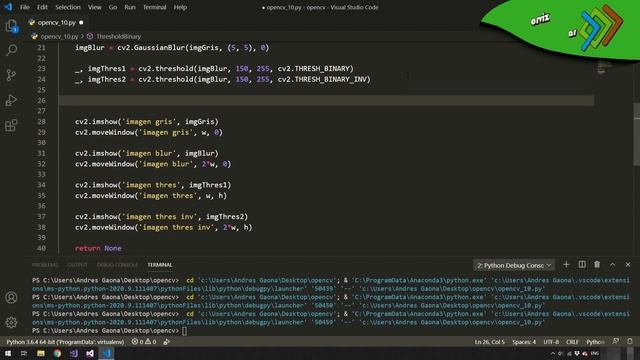640x360 pixels.
Task: Open the Accounts menu icon
Action: pyautogui.click(x=11, y=298)
